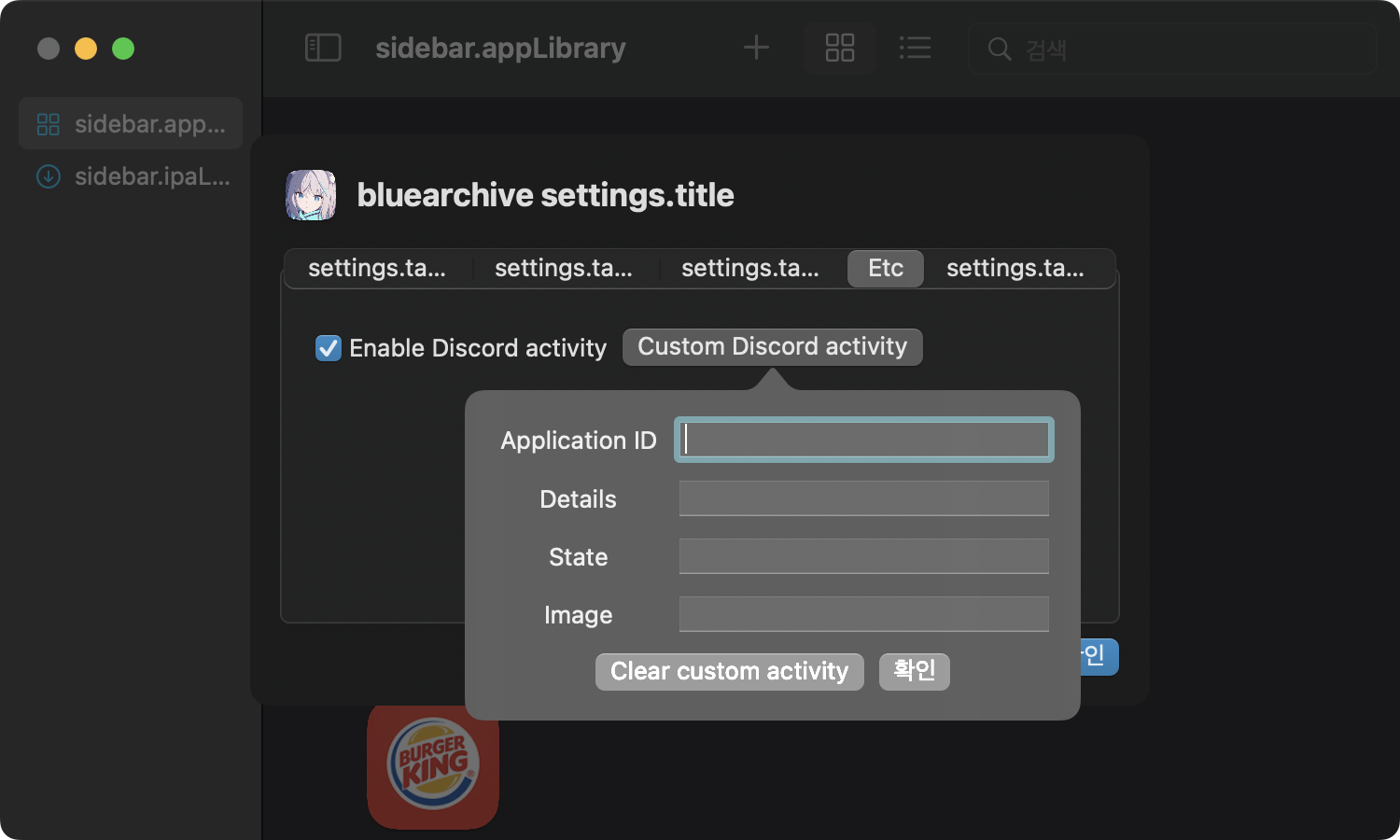This screenshot has width=1400, height=840.
Task: Open the second settings.ta... tab
Action: coord(564,268)
